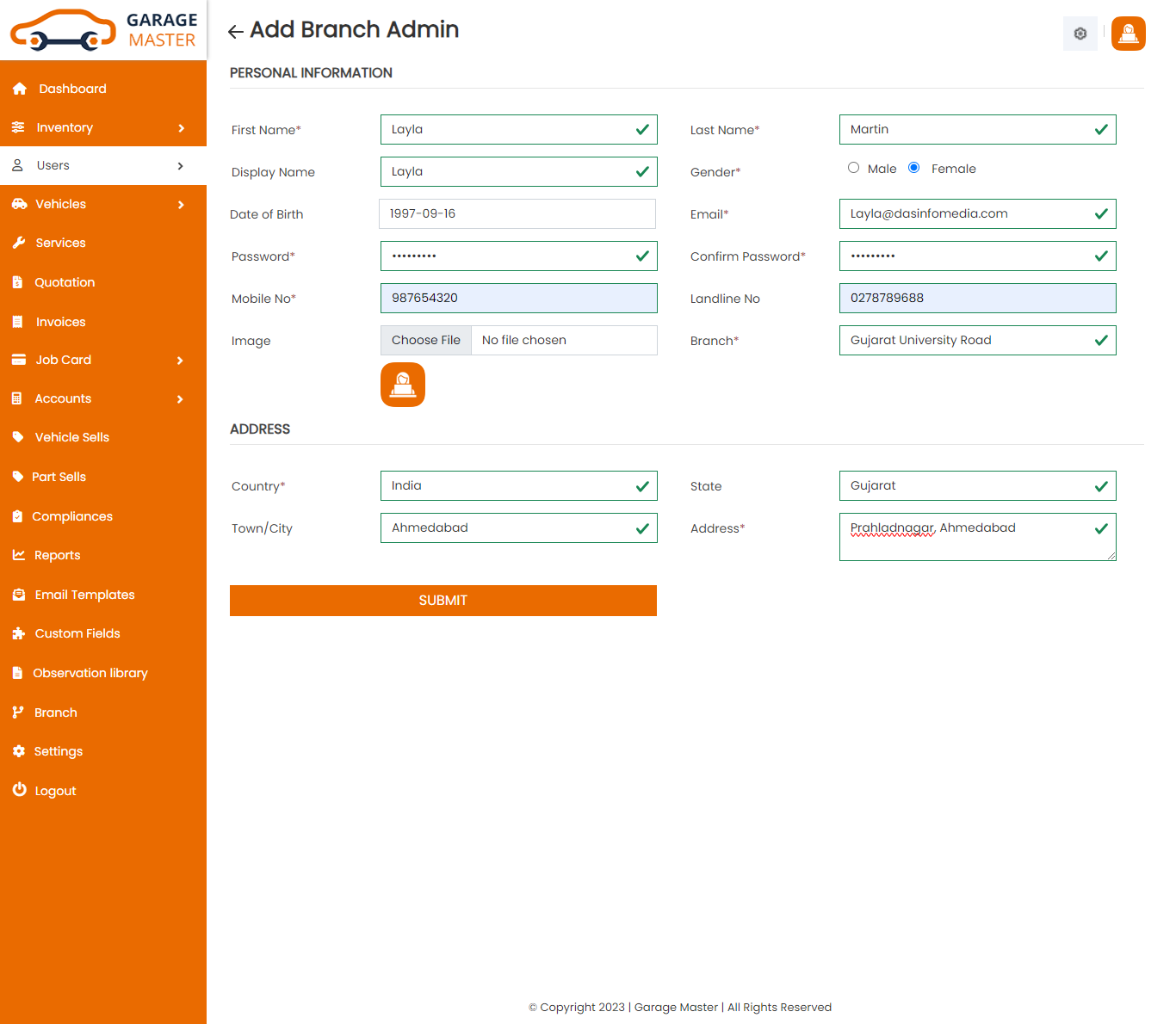Click the Reports chart icon

point(18,555)
